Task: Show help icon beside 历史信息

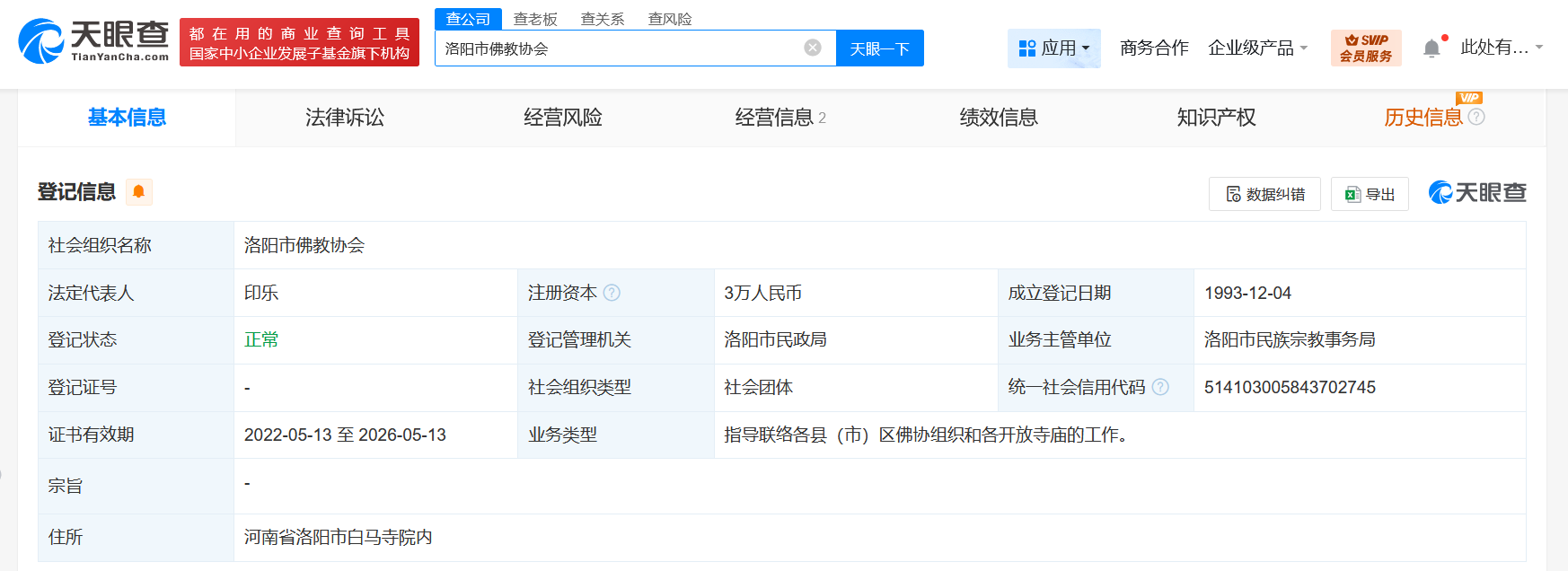Action: [1476, 117]
